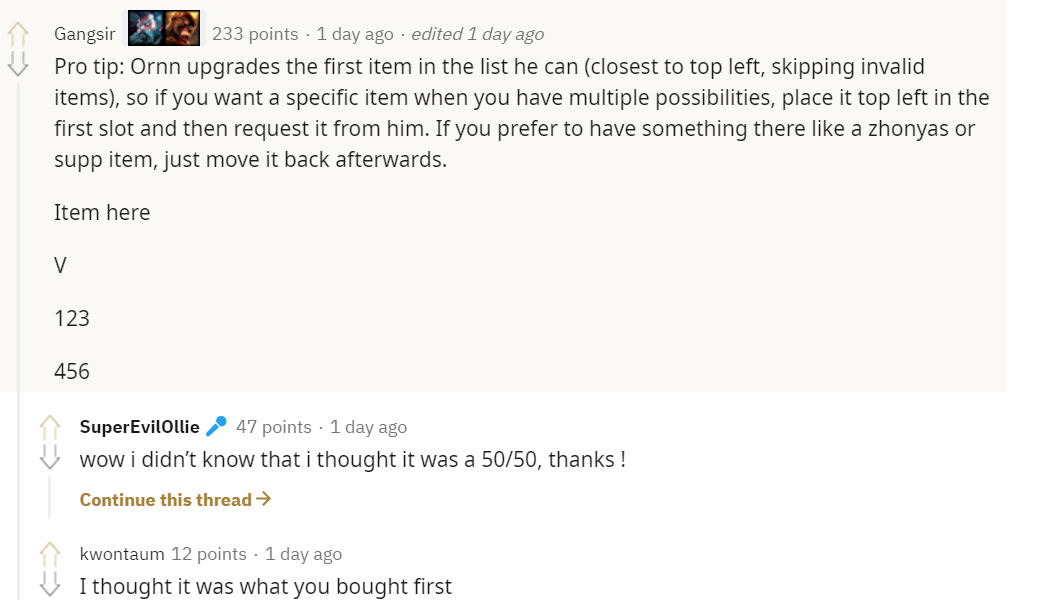Open Gangsir's user profile
The width and height of the screenshot is (1042, 600).
coord(84,34)
